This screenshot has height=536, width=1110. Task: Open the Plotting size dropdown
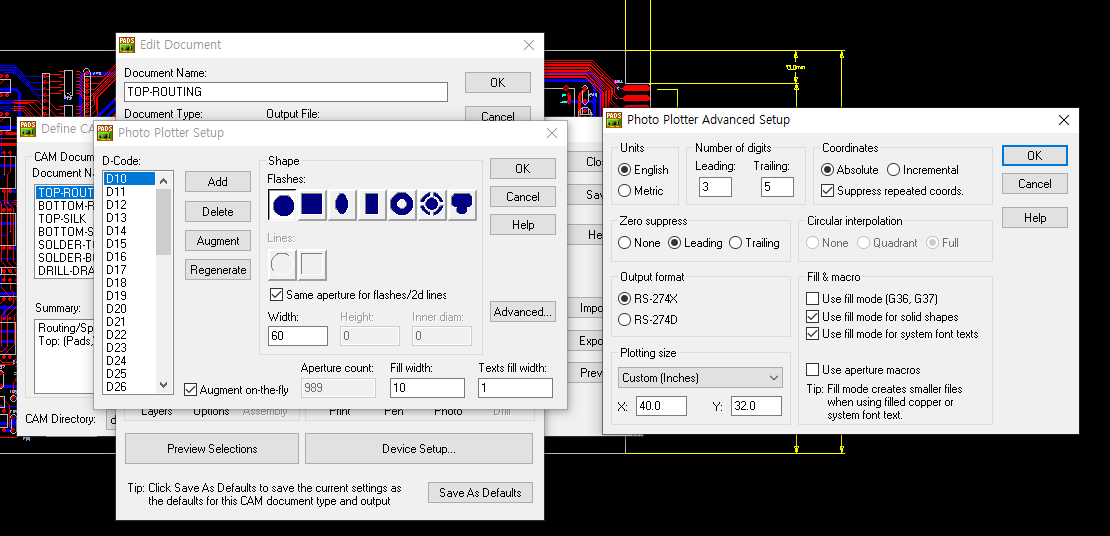click(x=700, y=378)
